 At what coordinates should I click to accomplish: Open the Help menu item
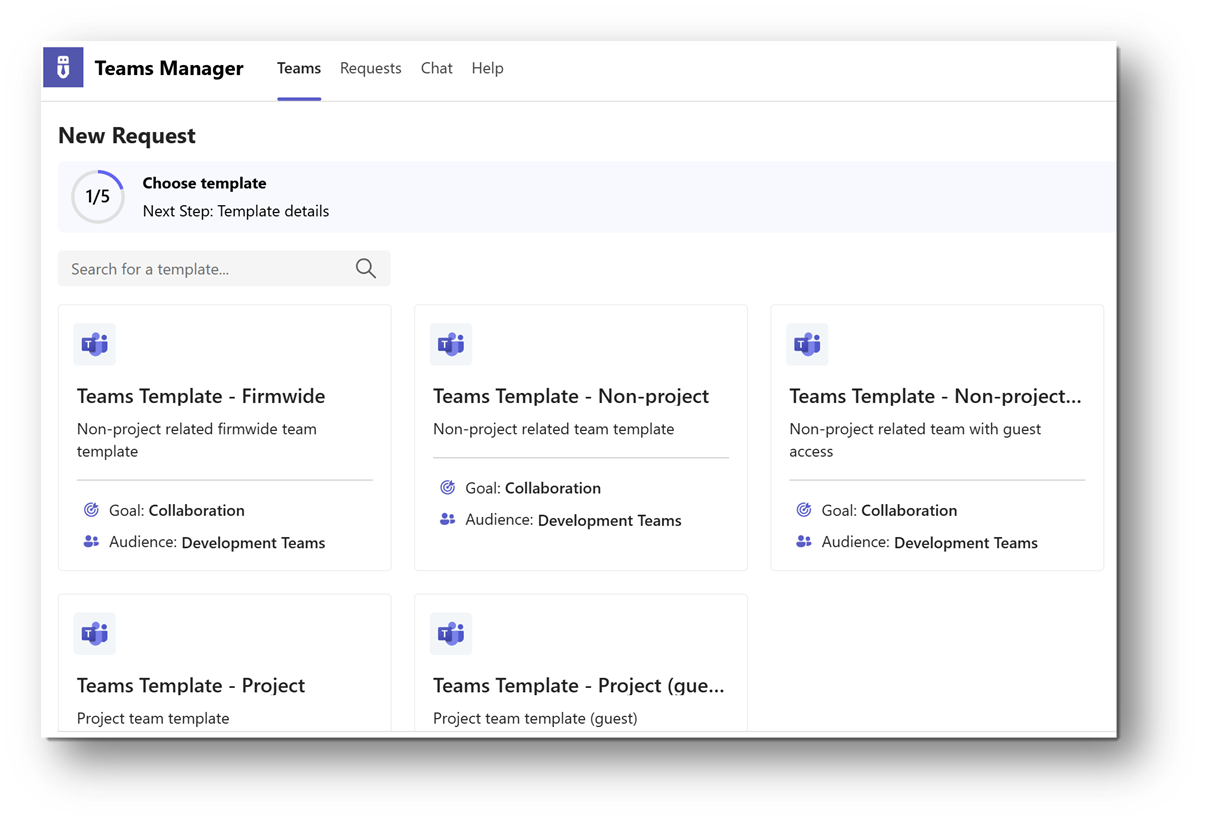(487, 68)
